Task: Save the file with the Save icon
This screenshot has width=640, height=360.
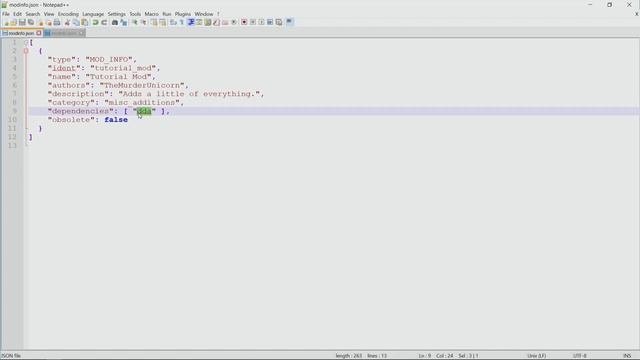Action: click(22, 22)
